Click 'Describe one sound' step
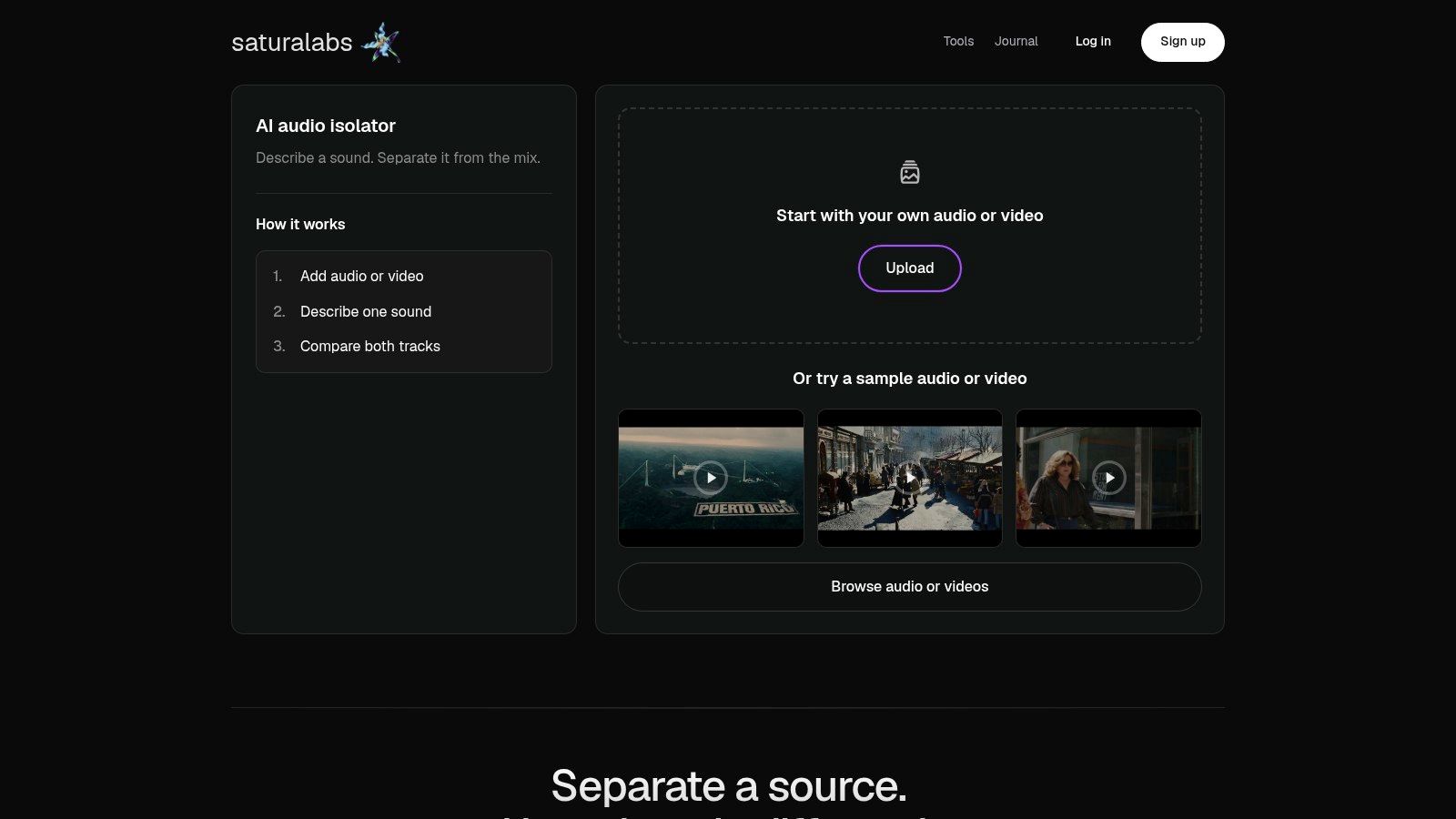Viewport: 1456px width, 819px height. [x=366, y=311]
